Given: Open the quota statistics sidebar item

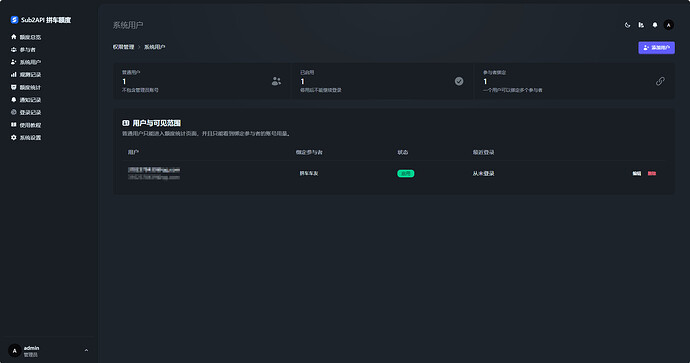Looking at the screenshot, I should (26, 87).
